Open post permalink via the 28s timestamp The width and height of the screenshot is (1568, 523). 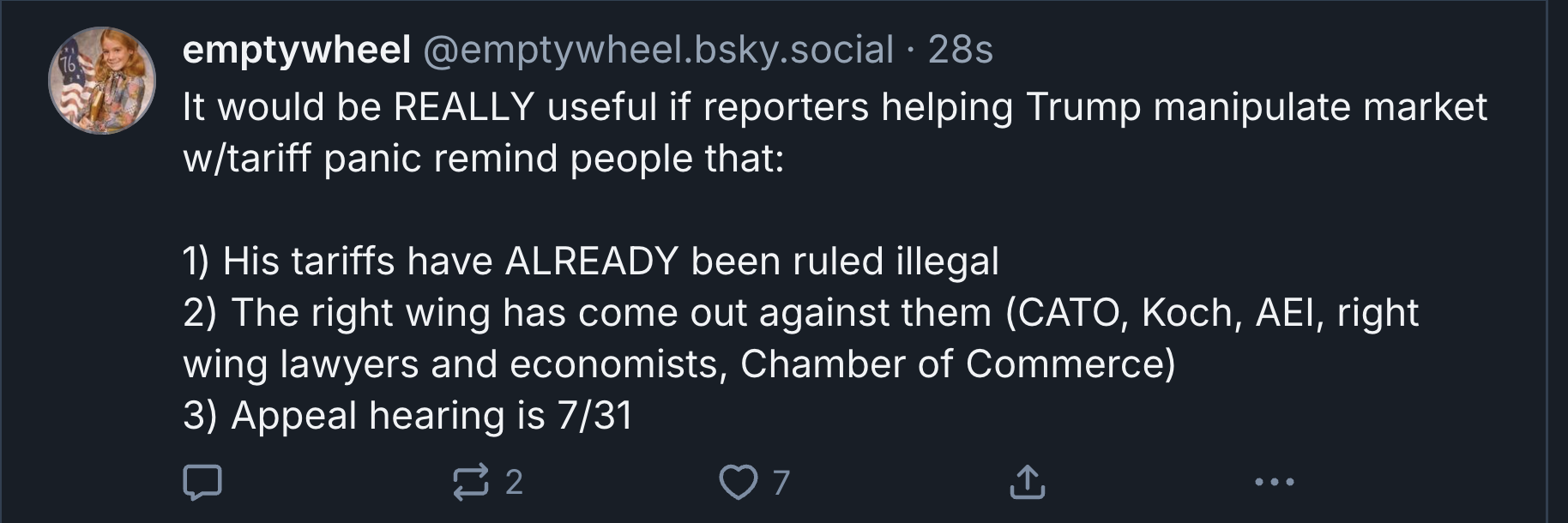coord(961,51)
